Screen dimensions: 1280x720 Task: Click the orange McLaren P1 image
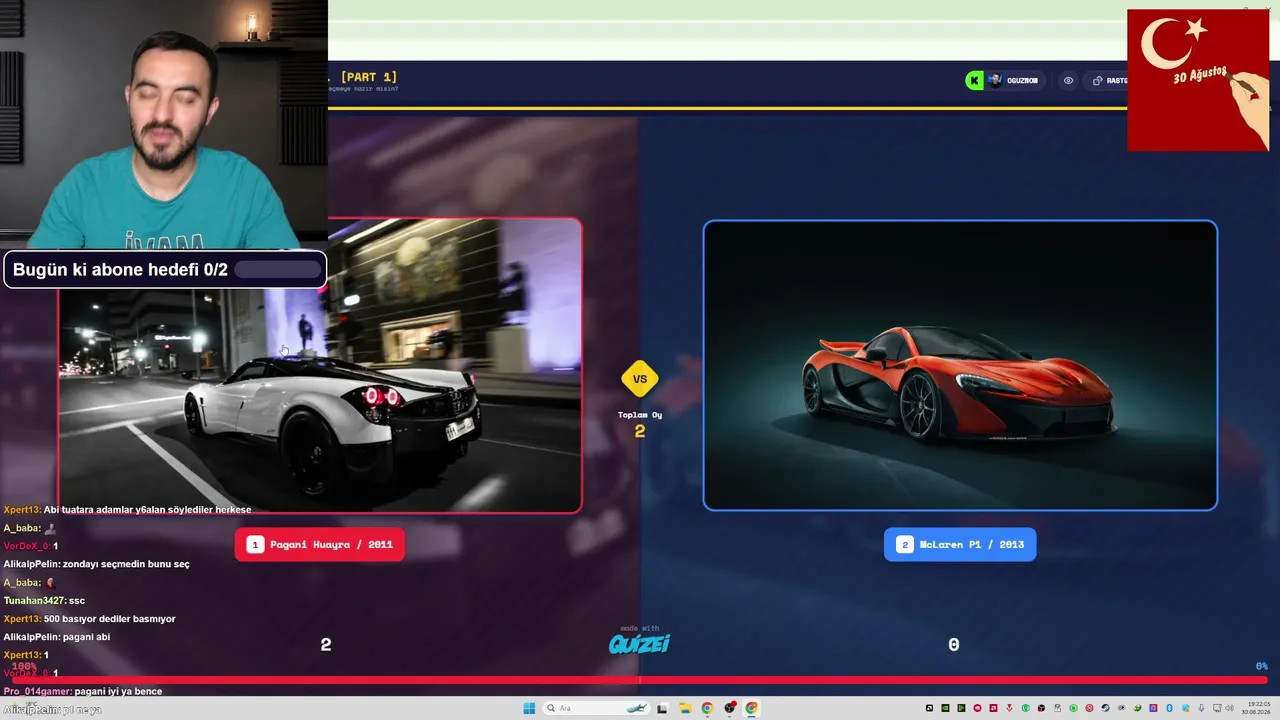pos(960,365)
